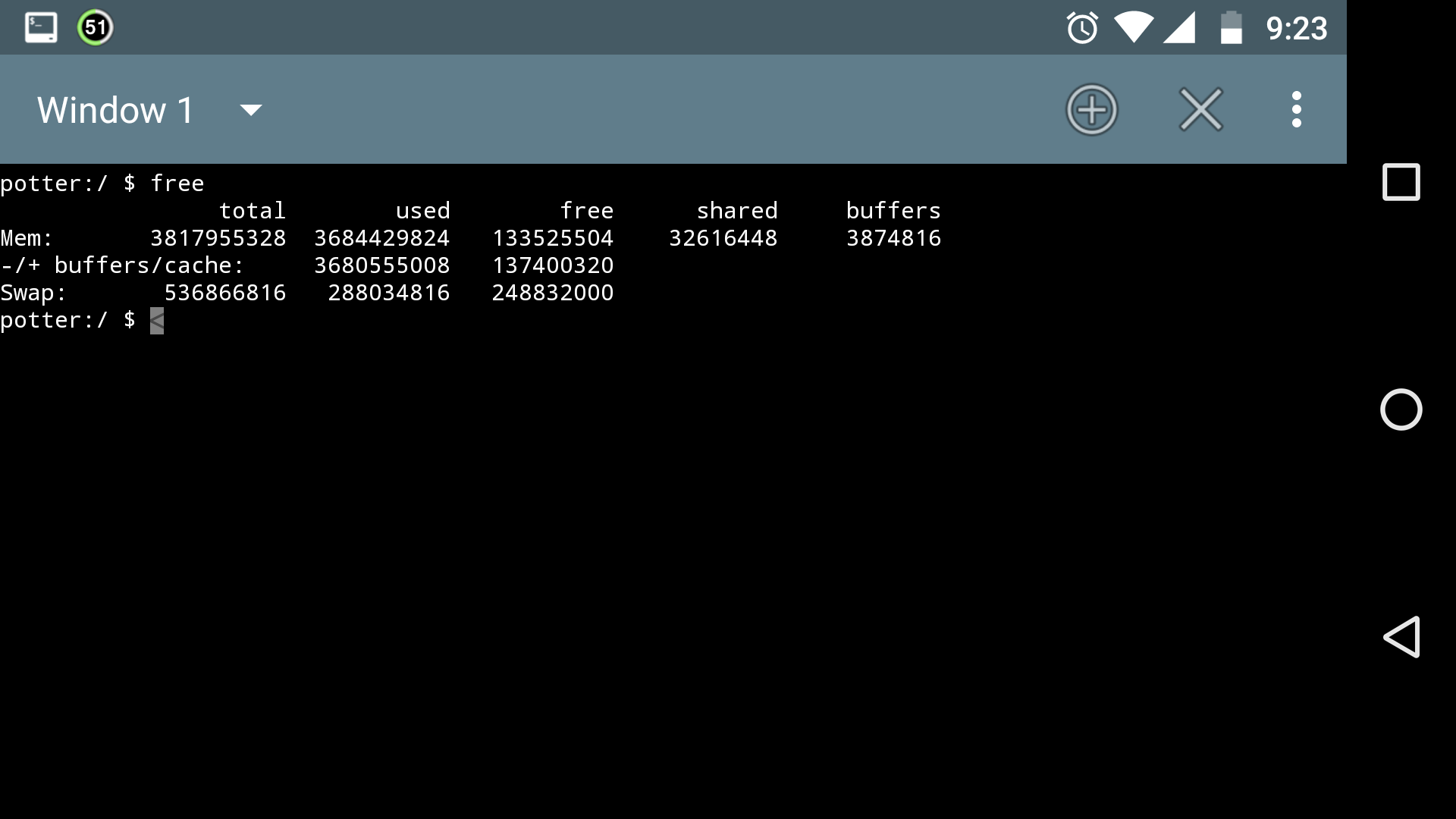Tap the terminal cursor at the prompt
The image size is (1456, 819).
tap(157, 321)
